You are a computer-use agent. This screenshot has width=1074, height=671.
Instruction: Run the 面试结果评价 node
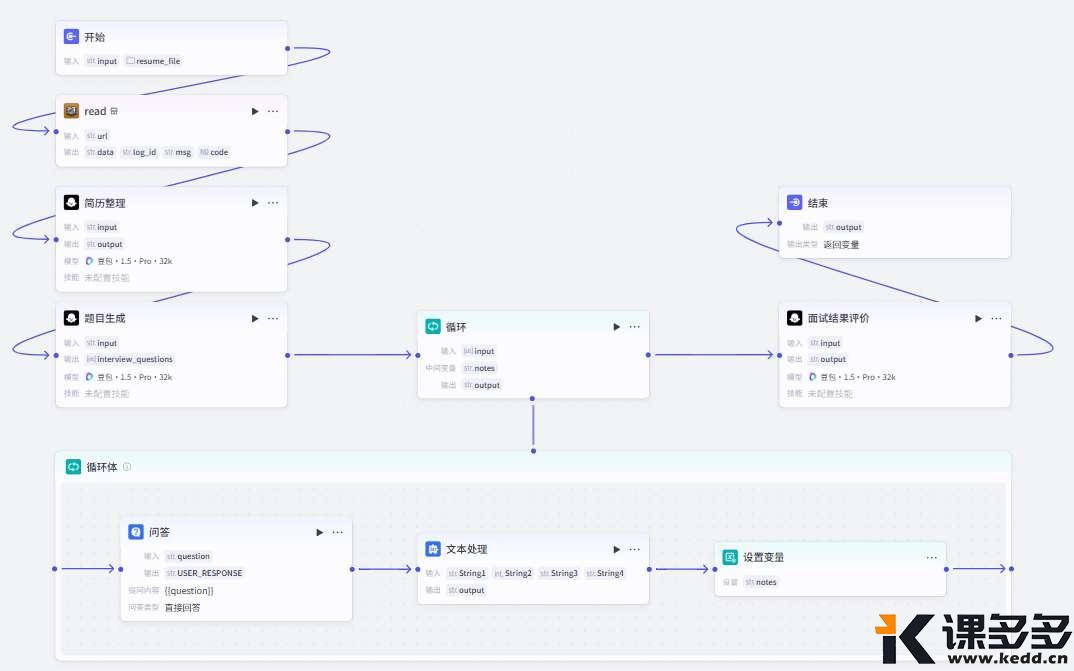[x=978, y=318]
